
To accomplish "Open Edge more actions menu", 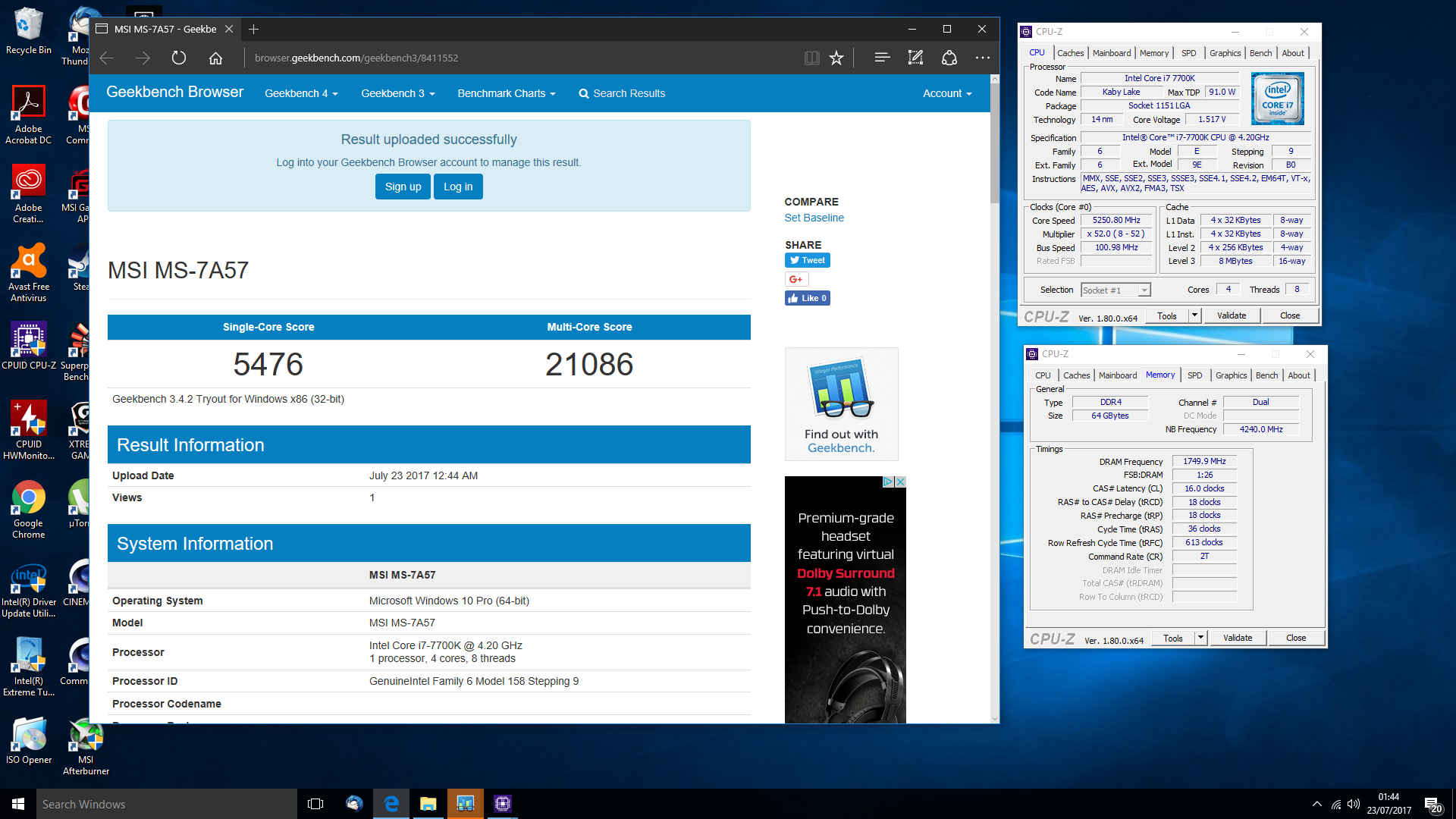I will point(983,58).
